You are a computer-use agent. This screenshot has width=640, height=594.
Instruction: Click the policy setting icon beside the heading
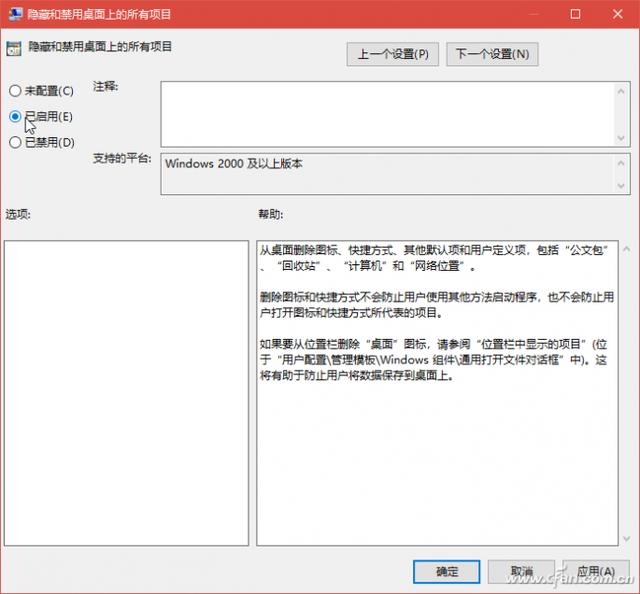click(x=14, y=49)
